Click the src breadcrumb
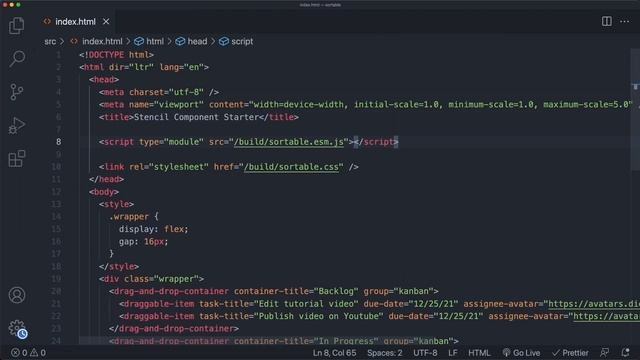Viewport: 640px width, 360px height. pos(50,41)
